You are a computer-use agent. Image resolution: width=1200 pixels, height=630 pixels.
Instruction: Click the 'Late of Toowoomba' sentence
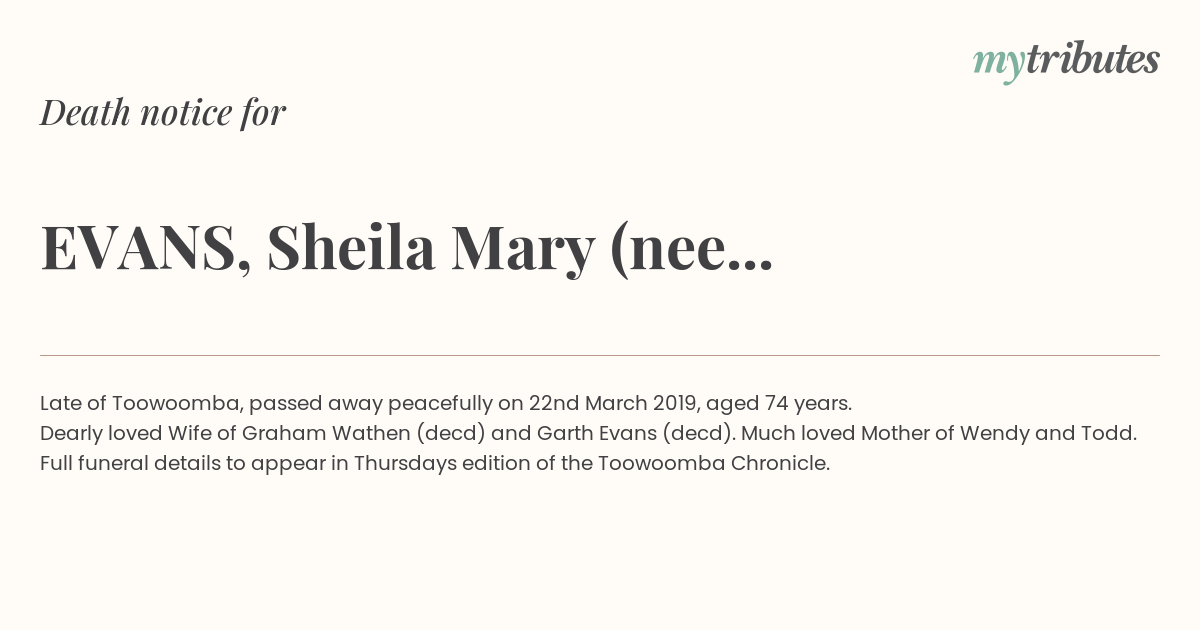tap(446, 404)
